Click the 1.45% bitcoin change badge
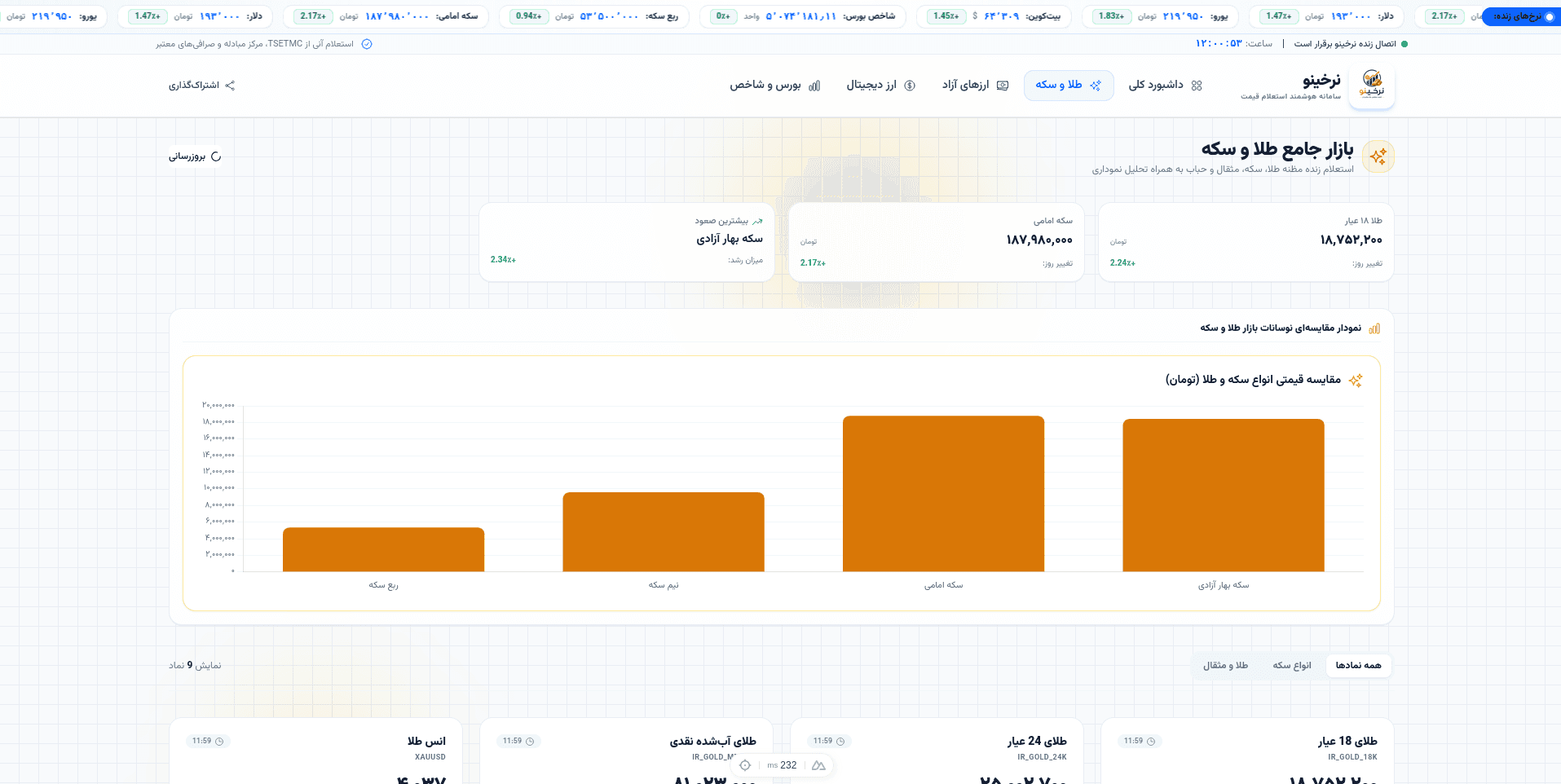This screenshot has height=784, width=1561. coord(946,16)
